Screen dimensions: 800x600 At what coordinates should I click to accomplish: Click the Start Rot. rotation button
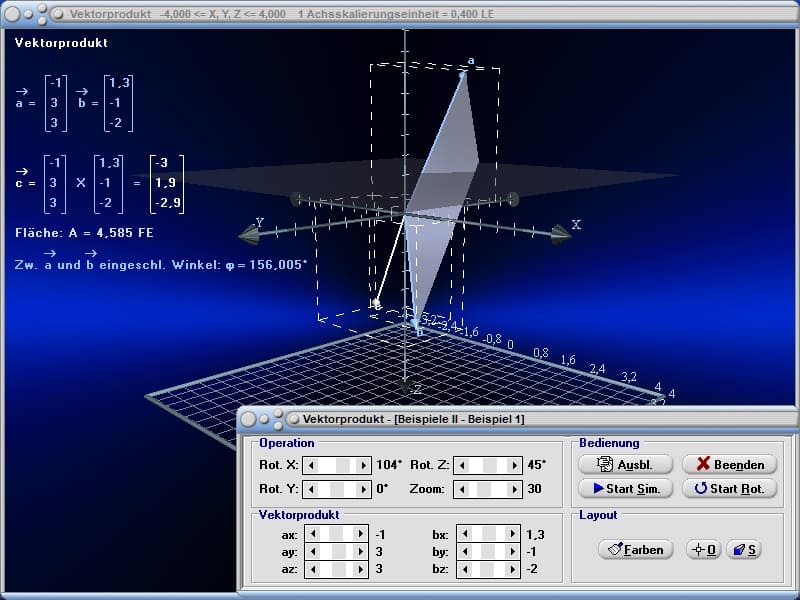coord(729,489)
